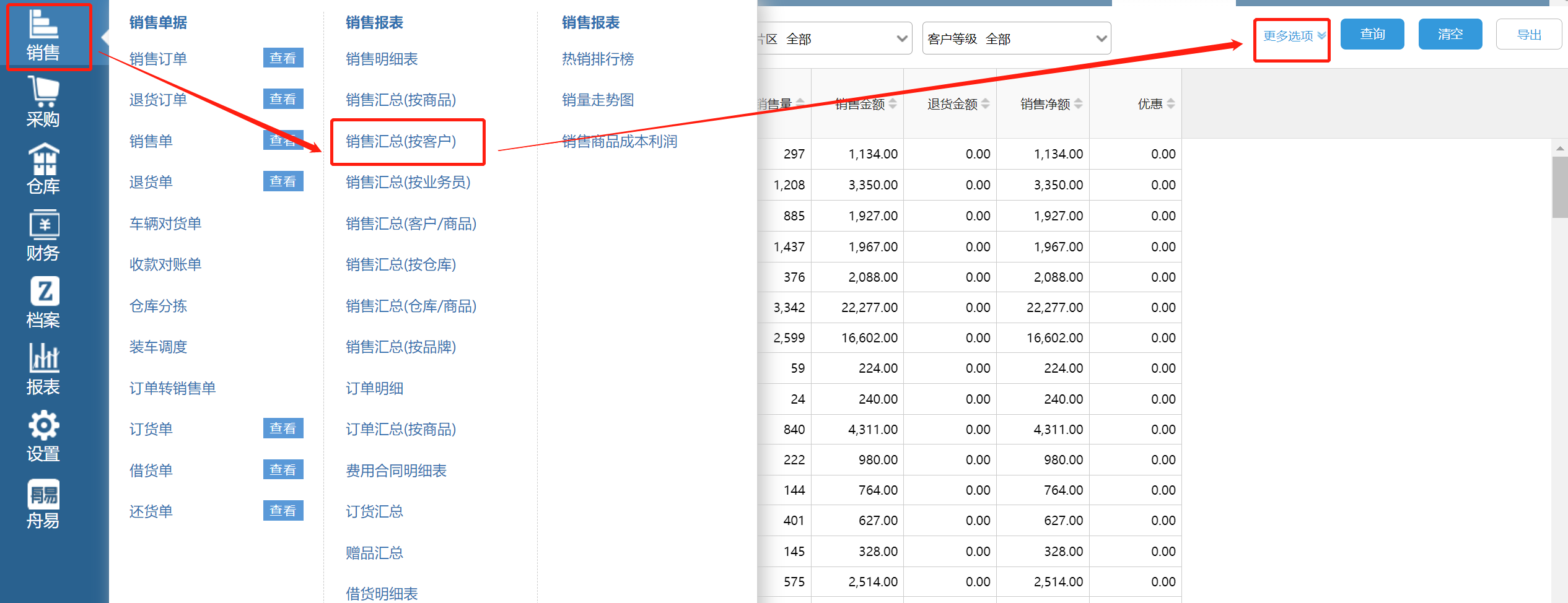
Task: Open the 片区 全部 dropdown
Action: (x=834, y=38)
